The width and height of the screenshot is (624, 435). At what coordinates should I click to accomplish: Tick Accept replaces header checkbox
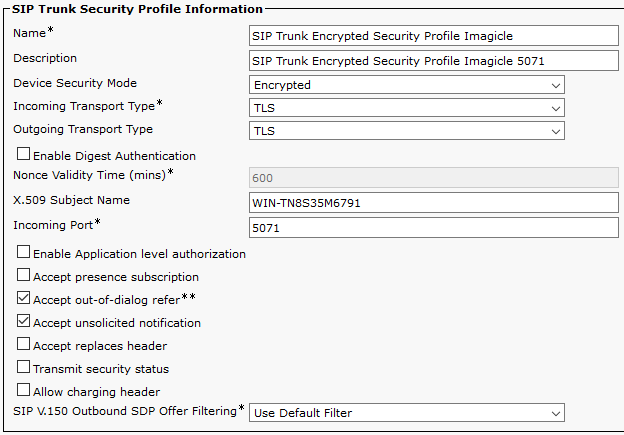tap(24, 345)
